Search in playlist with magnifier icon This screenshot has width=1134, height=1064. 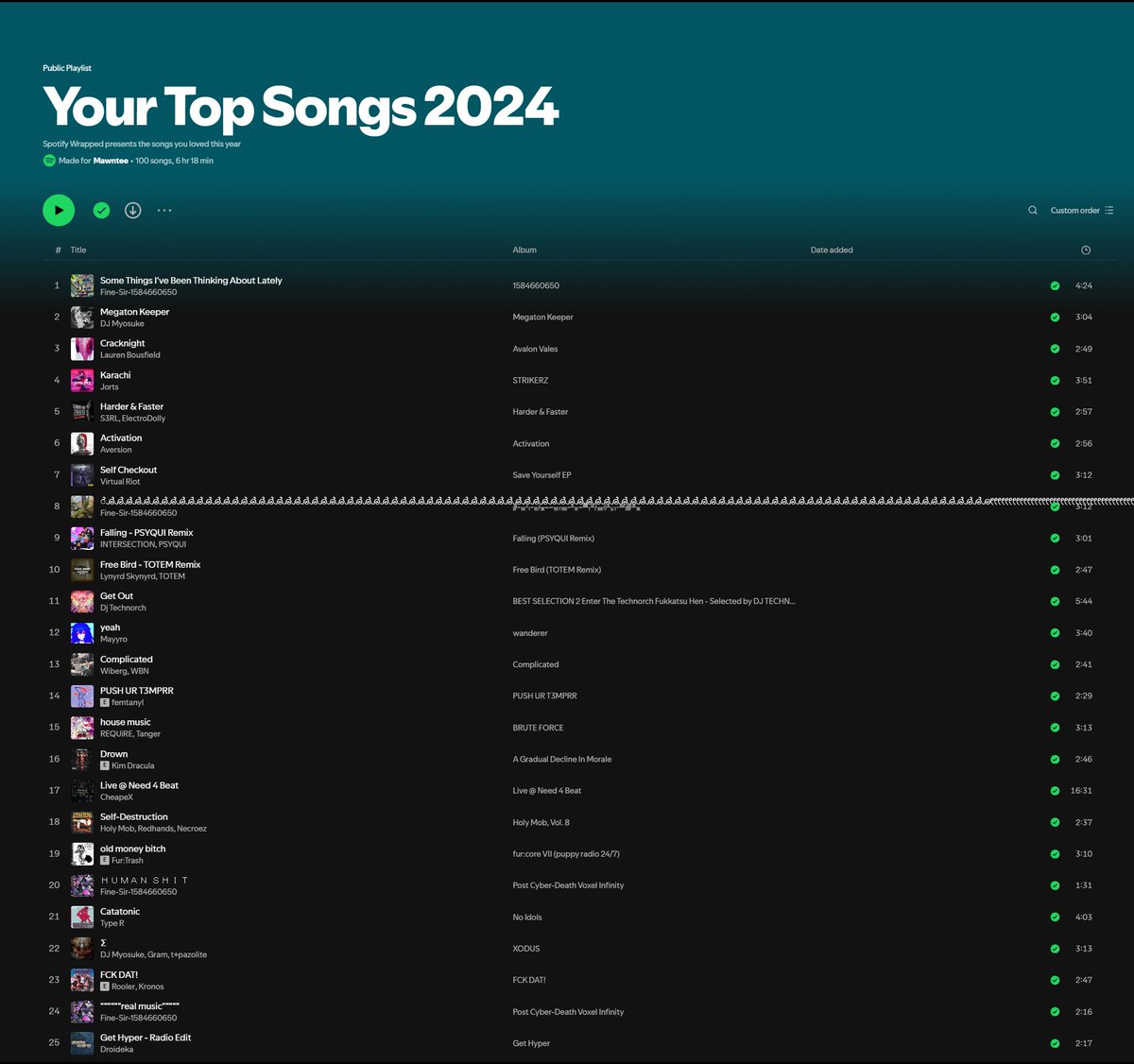click(x=1033, y=210)
